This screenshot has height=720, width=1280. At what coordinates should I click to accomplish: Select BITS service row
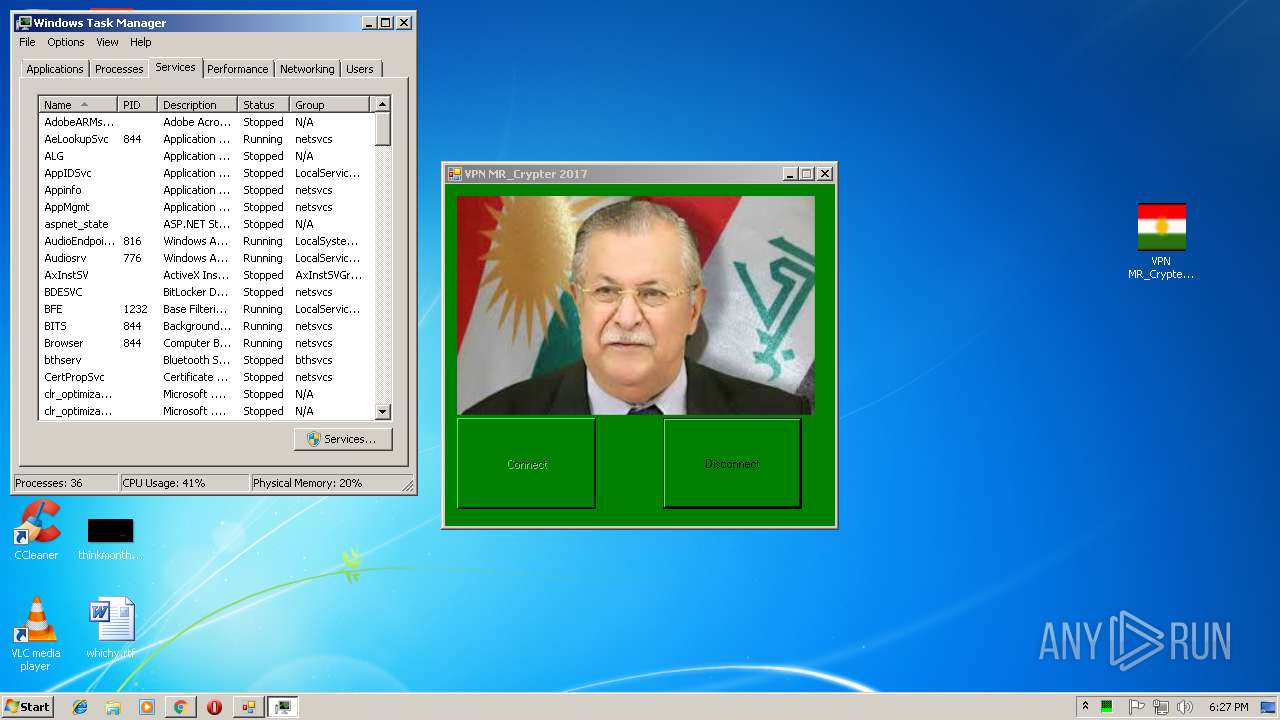click(x=206, y=326)
